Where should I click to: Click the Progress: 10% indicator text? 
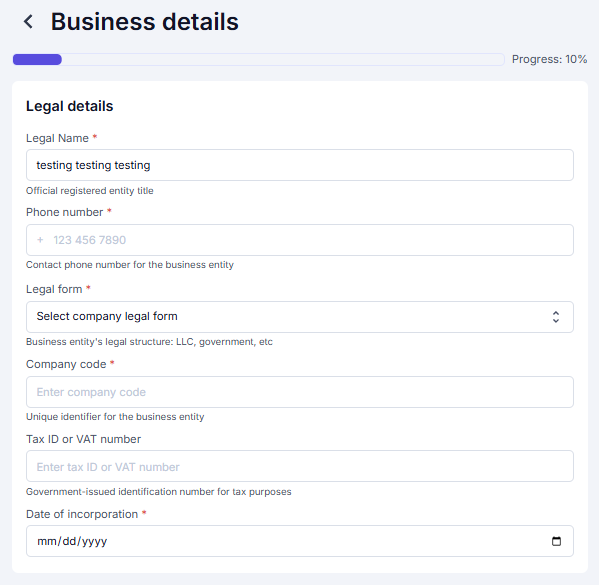tap(549, 59)
